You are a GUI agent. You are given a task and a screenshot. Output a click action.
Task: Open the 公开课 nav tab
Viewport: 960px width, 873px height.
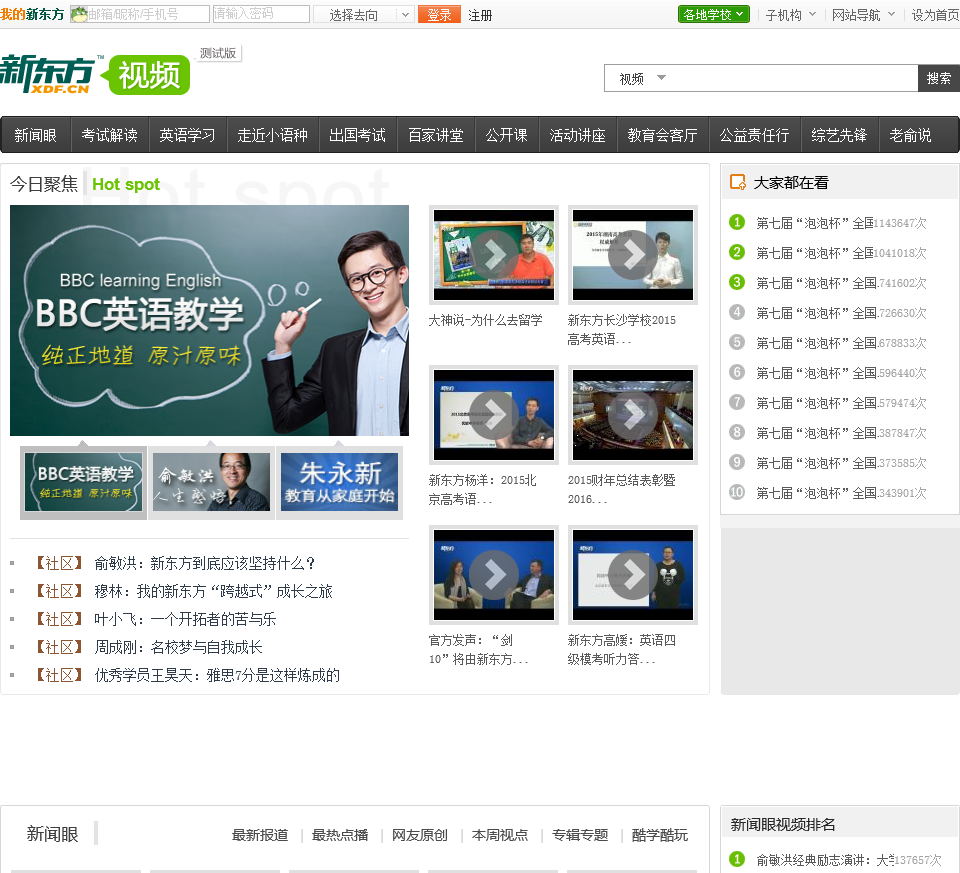click(x=506, y=135)
